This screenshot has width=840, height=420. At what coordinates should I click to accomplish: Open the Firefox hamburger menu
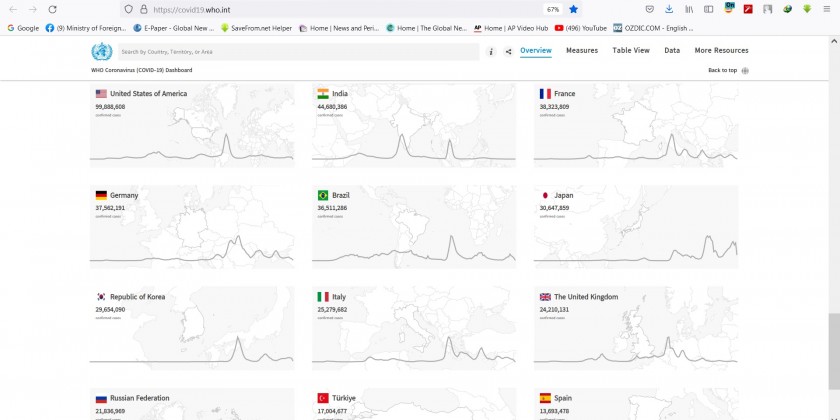click(827, 9)
